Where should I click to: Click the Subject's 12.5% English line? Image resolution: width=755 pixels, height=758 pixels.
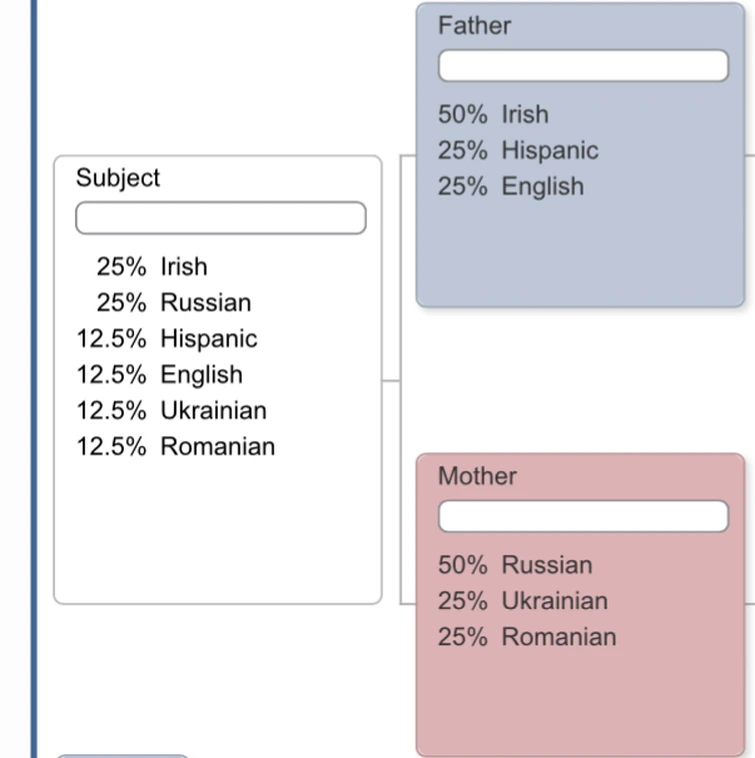point(159,375)
